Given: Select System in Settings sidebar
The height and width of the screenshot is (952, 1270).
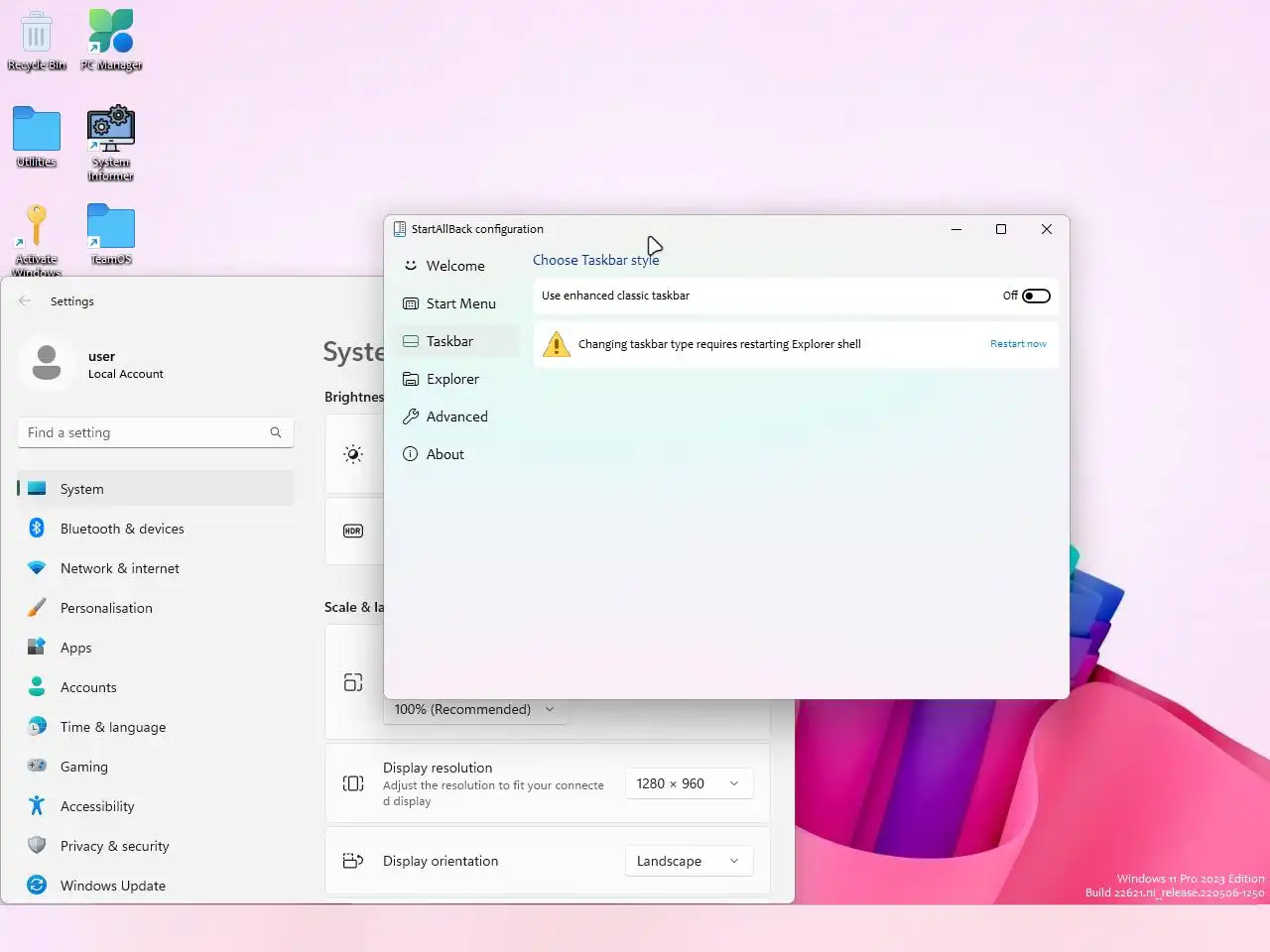Looking at the screenshot, I should coord(156,489).
